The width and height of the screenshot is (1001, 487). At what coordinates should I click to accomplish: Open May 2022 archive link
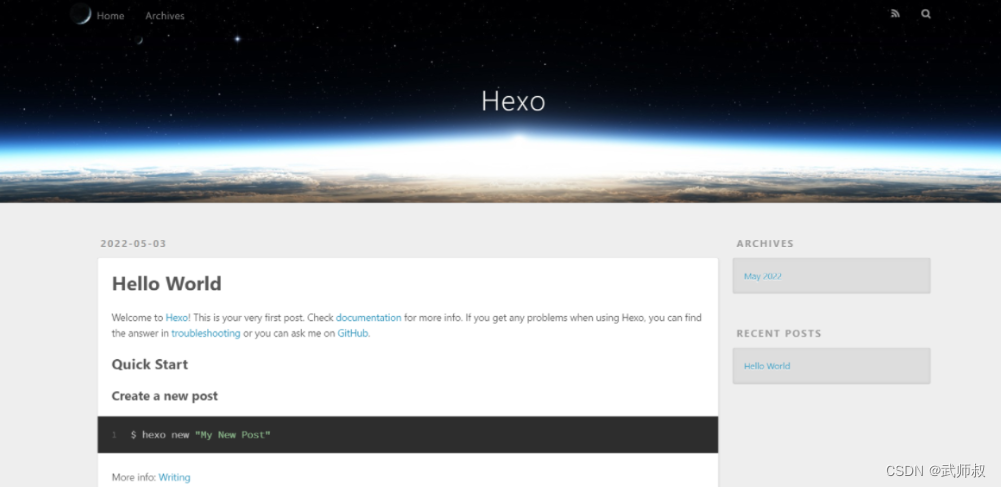click(762, 276)
